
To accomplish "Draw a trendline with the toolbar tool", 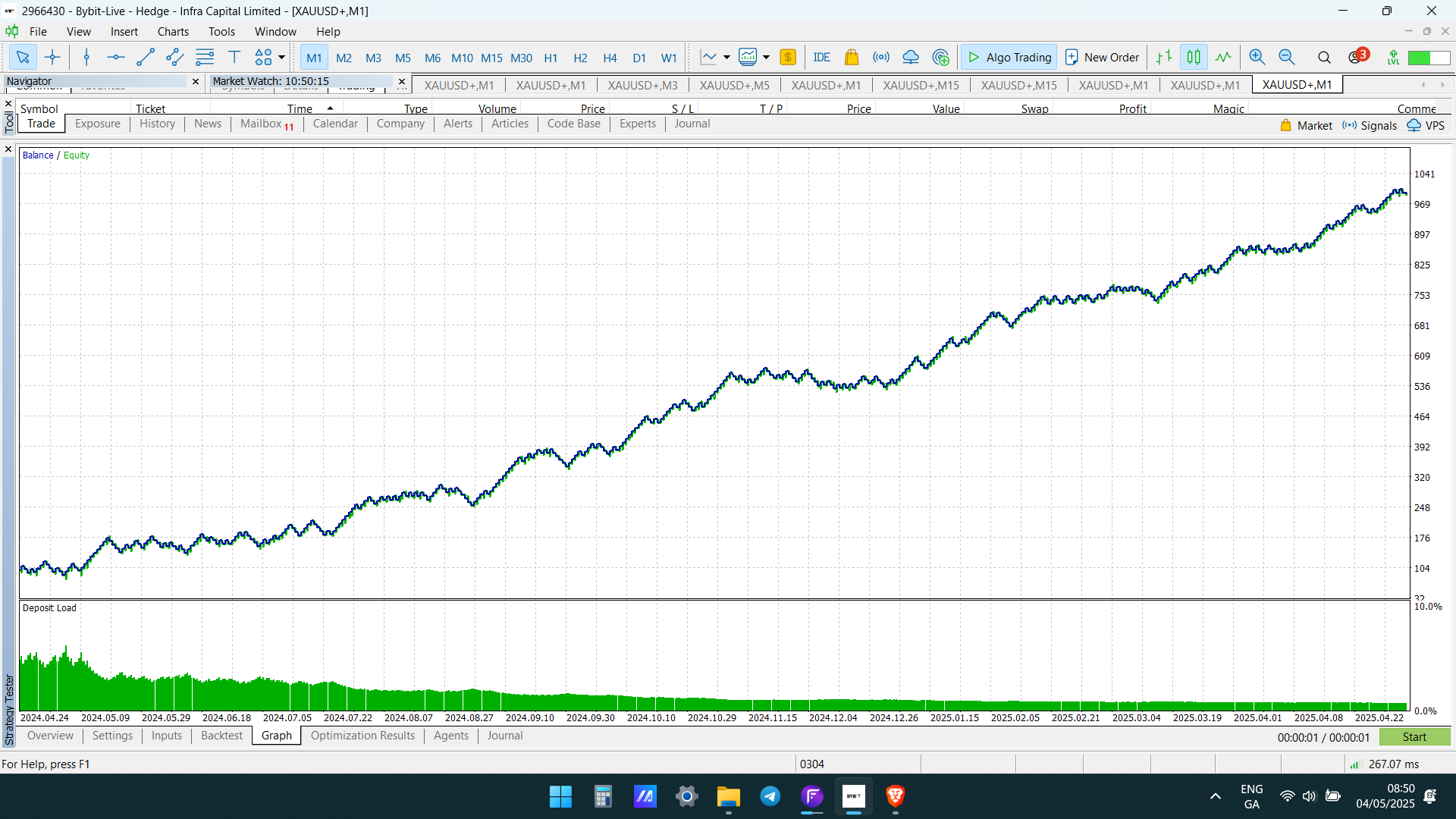I will point(145,57).
